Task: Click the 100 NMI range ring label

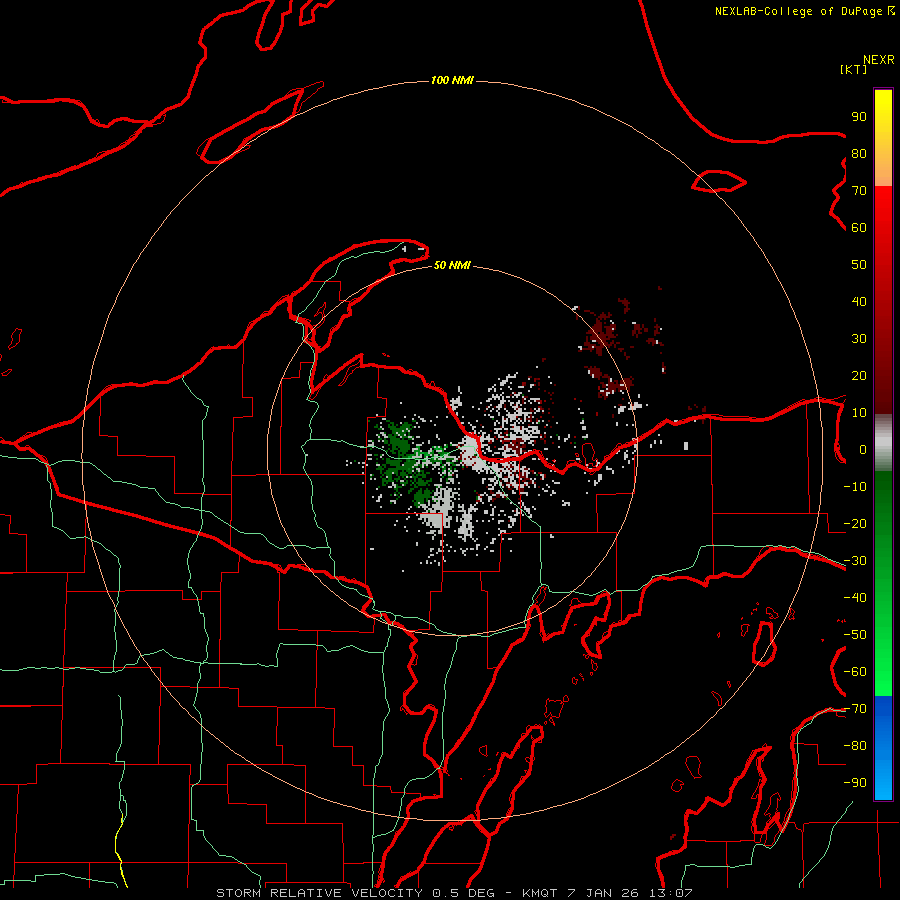Action: point(452,80)
